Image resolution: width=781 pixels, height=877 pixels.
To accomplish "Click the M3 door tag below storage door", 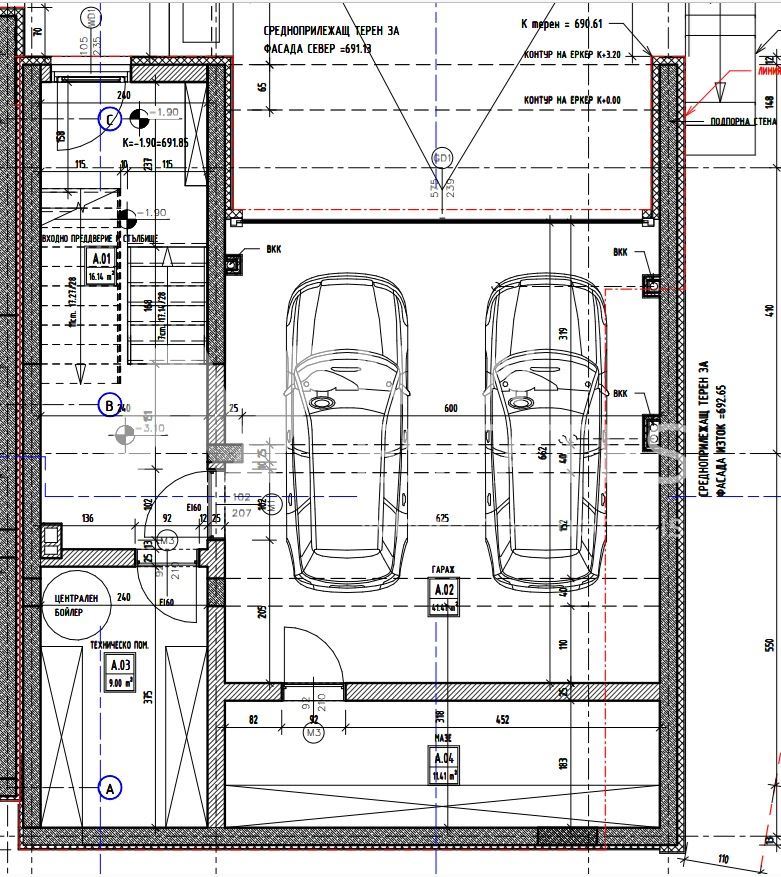I will click(313, 734).
